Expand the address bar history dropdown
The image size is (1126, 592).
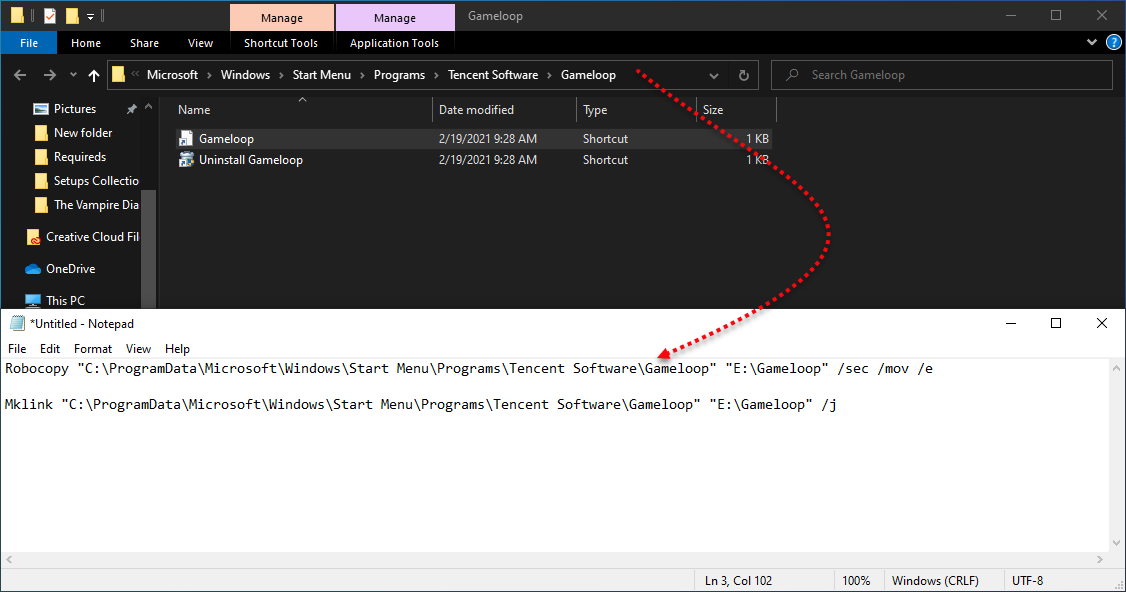714,75
